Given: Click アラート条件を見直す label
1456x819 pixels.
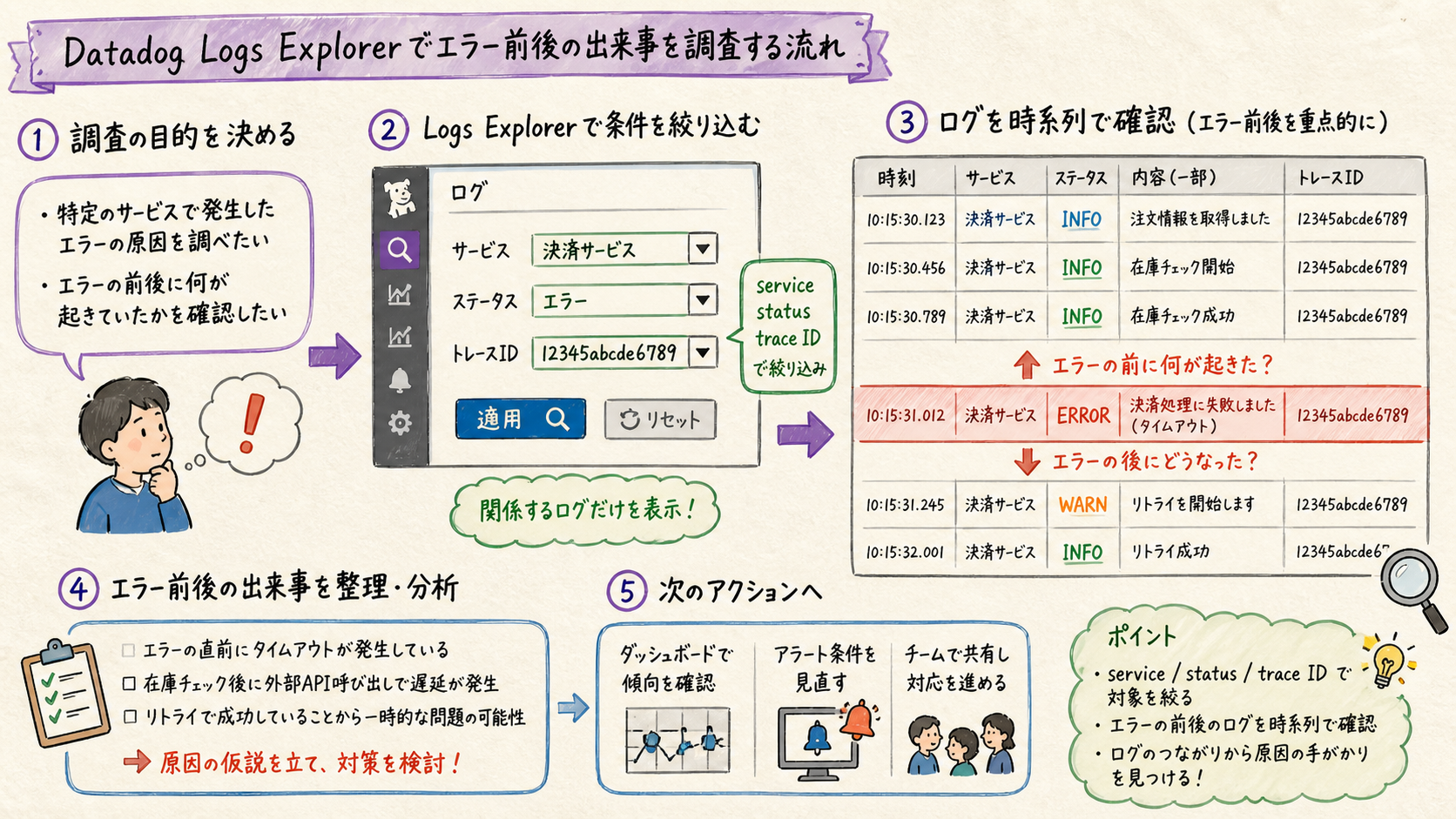Looking at the screenshot, I should coord(824,668).
